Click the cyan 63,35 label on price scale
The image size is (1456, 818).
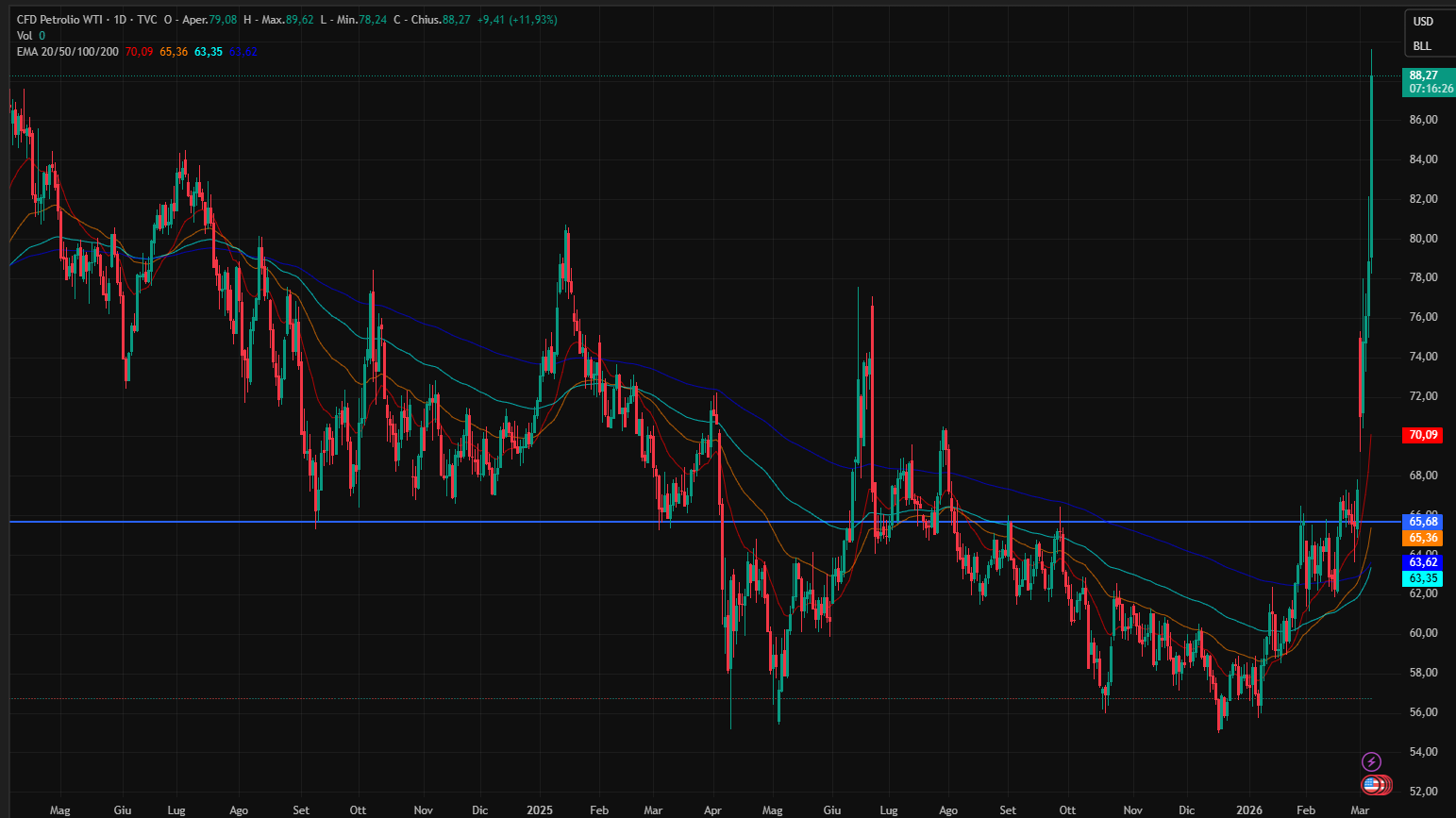pos(1423,578)
